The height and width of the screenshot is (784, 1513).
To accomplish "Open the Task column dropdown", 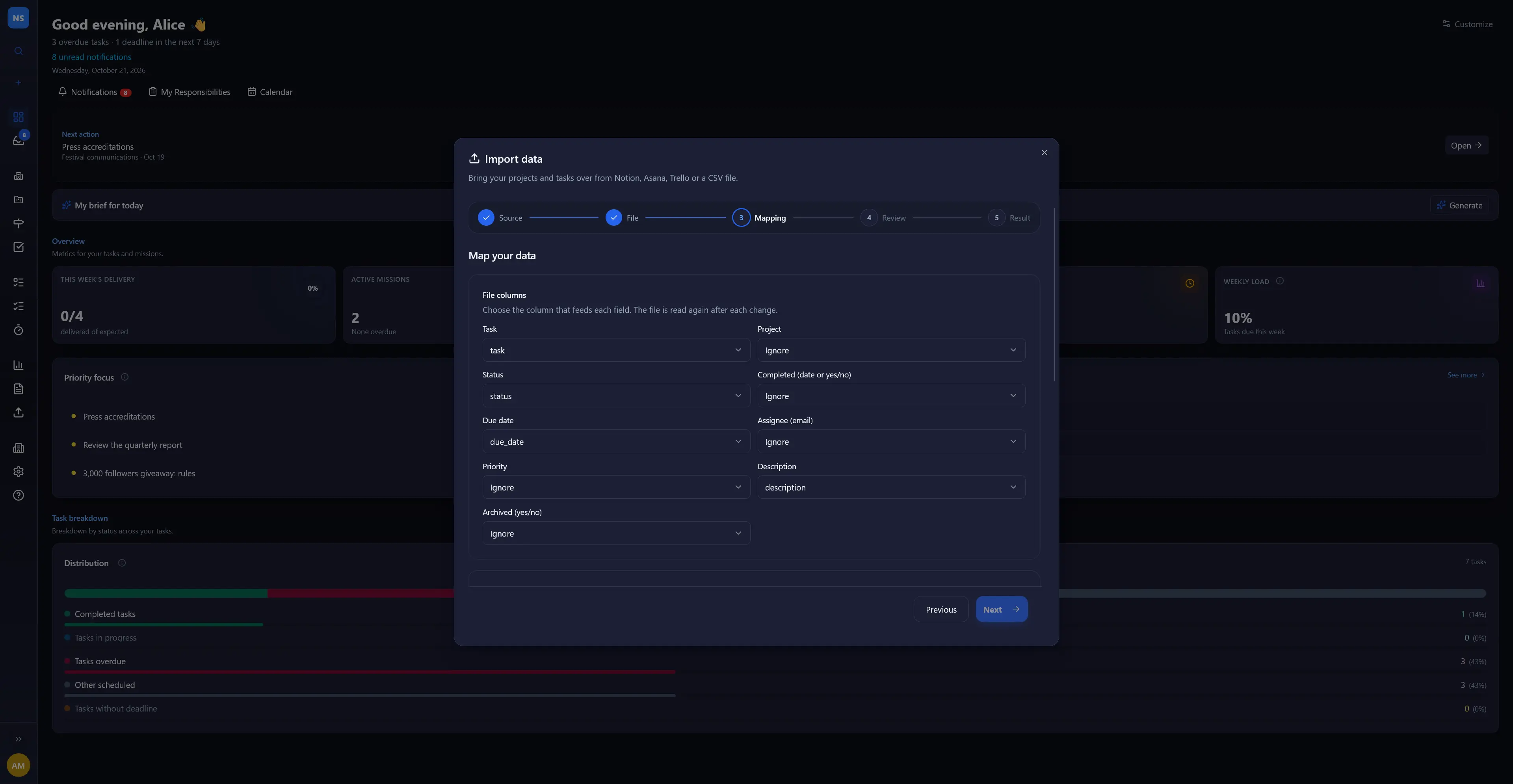I will click(616, 350).
